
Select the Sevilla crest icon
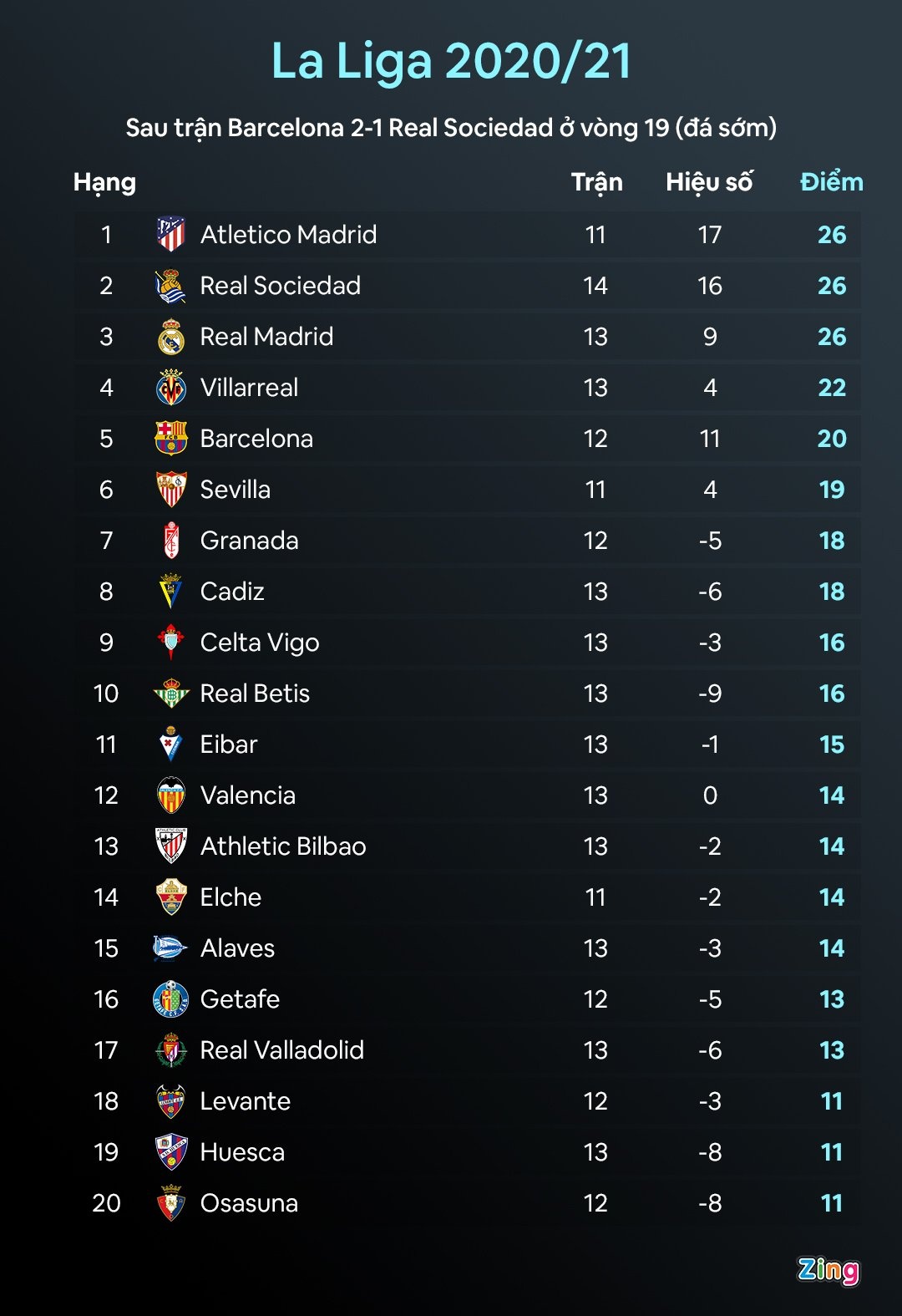click(x=171, y=490)
